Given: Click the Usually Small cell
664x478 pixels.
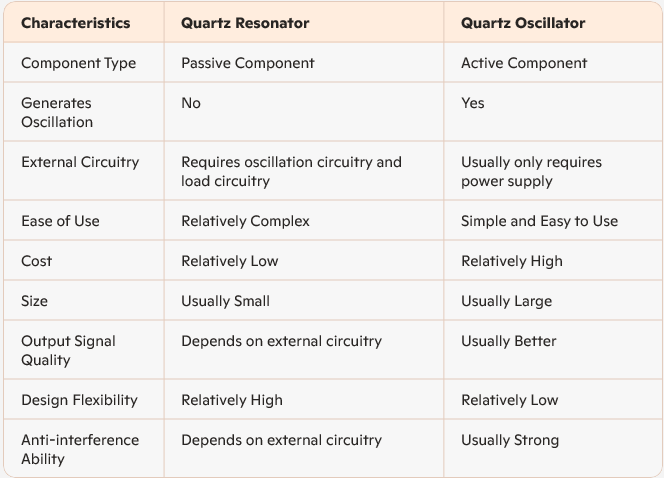Looking at the screenshot, I should (225, 301).
